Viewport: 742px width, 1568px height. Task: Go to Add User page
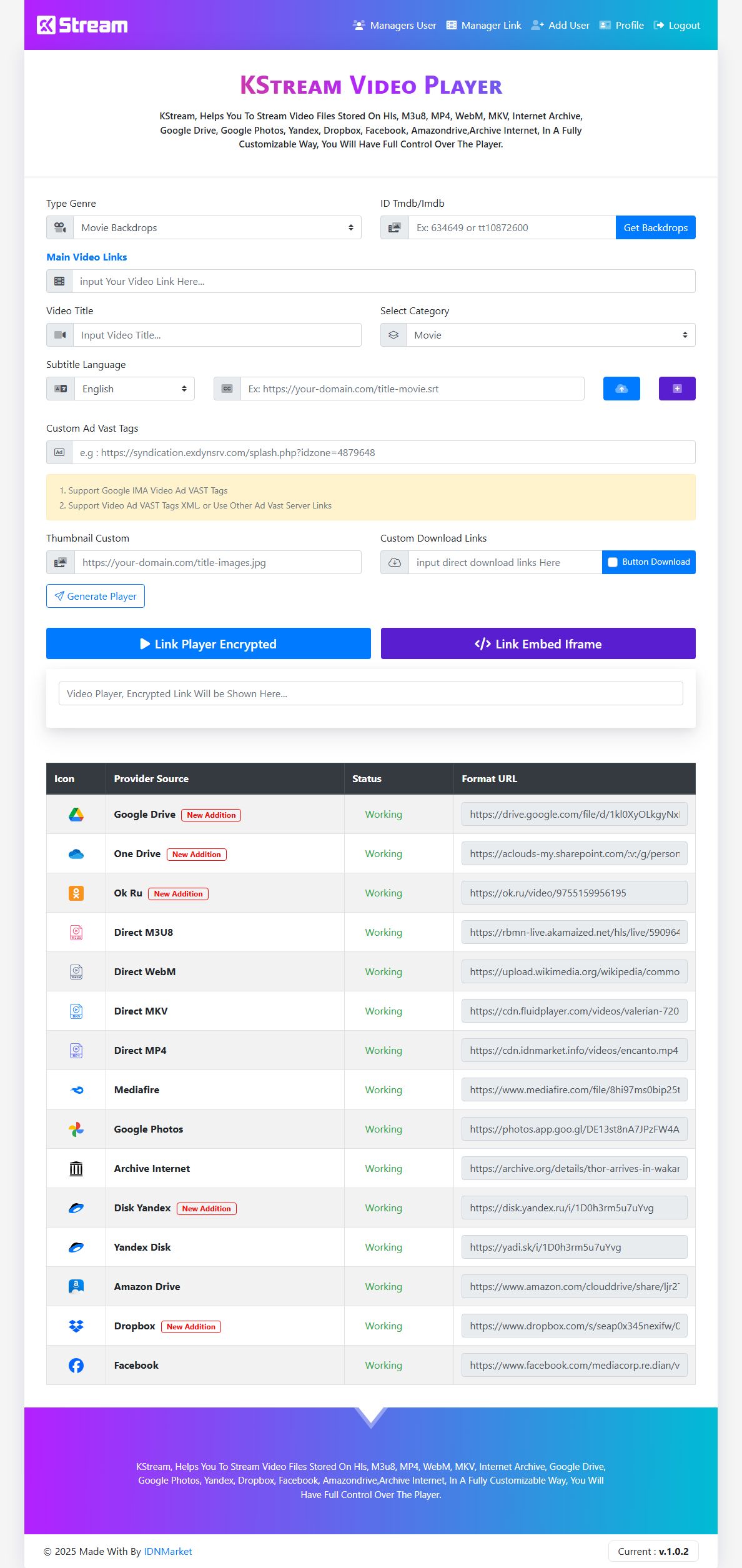click(x=560, y=26)
